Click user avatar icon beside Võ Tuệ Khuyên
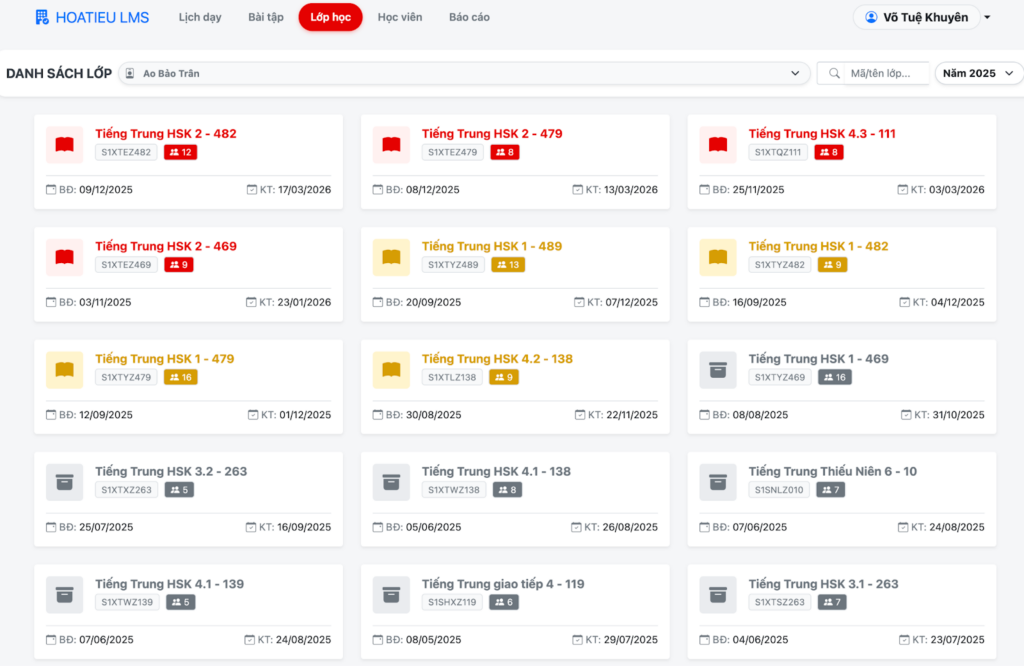The image size is (1024, 666). pyautogui.click(x=871, y=17)
